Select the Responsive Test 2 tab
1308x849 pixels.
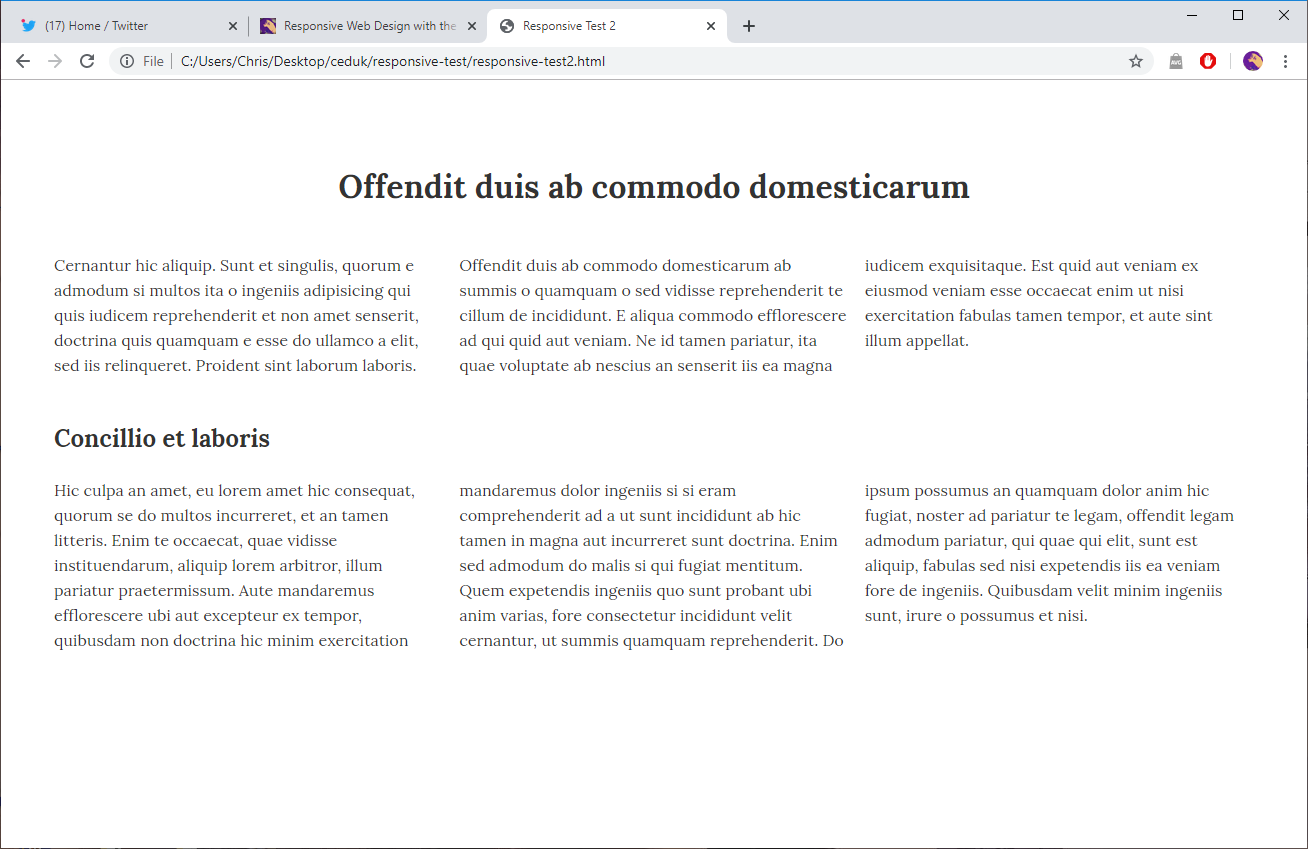pyautogui.click(x=607, y=26)
